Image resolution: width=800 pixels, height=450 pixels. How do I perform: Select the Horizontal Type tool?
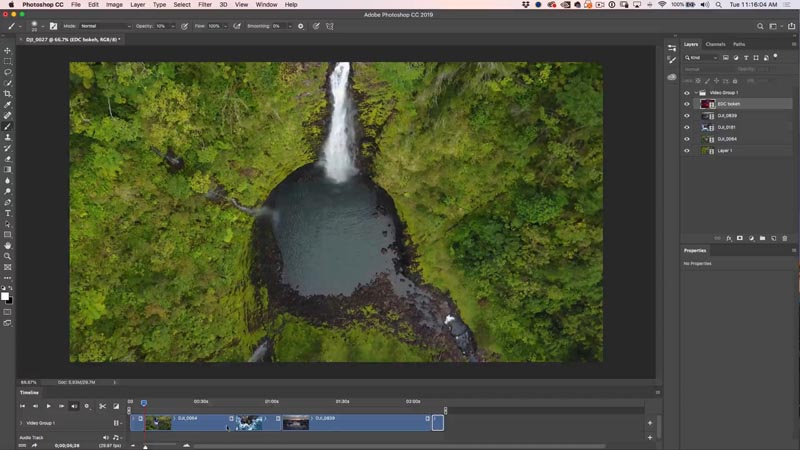[x=8, y=213]
